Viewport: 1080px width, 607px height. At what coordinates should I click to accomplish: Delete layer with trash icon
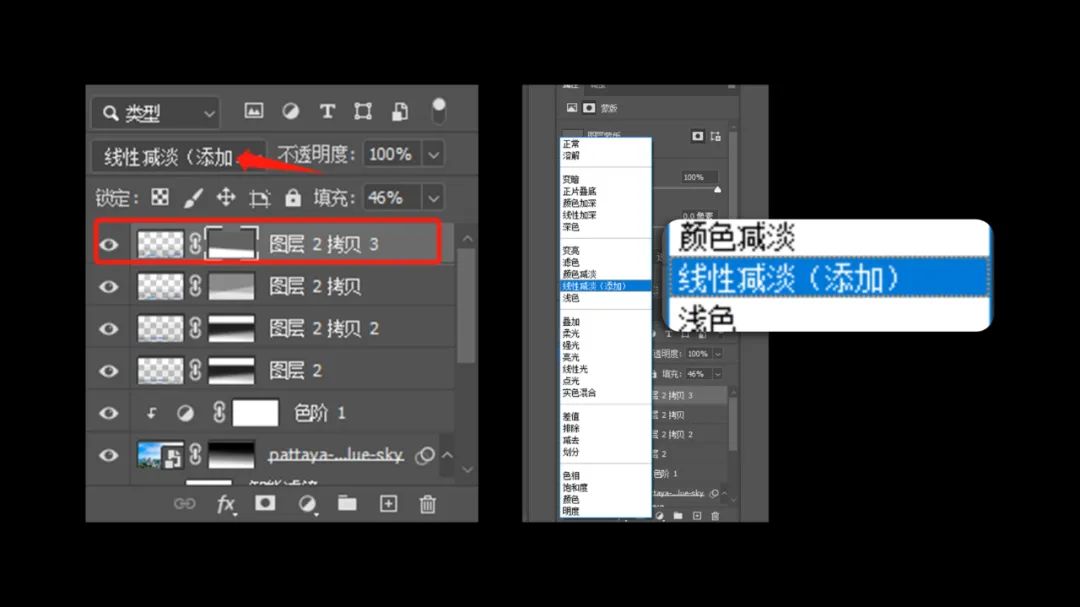[428, 504]
